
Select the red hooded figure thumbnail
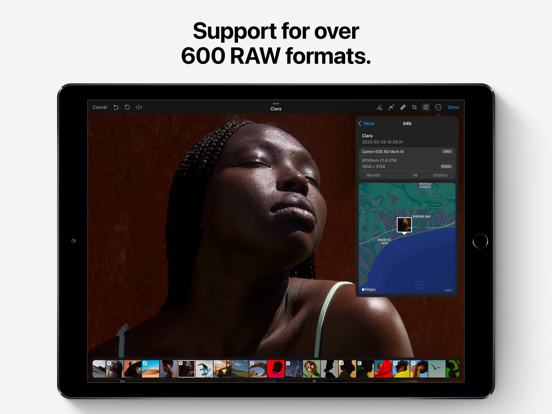tap(383, 369)
